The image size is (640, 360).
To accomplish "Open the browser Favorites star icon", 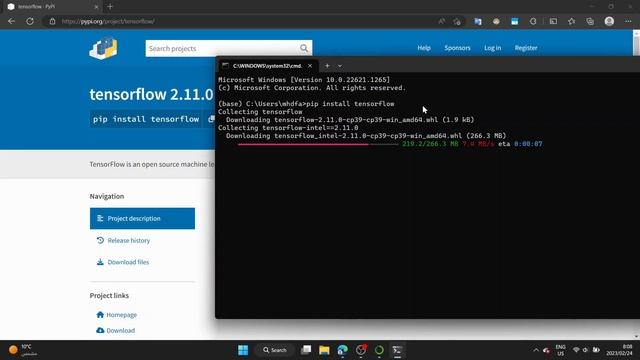I will (571, 21).
